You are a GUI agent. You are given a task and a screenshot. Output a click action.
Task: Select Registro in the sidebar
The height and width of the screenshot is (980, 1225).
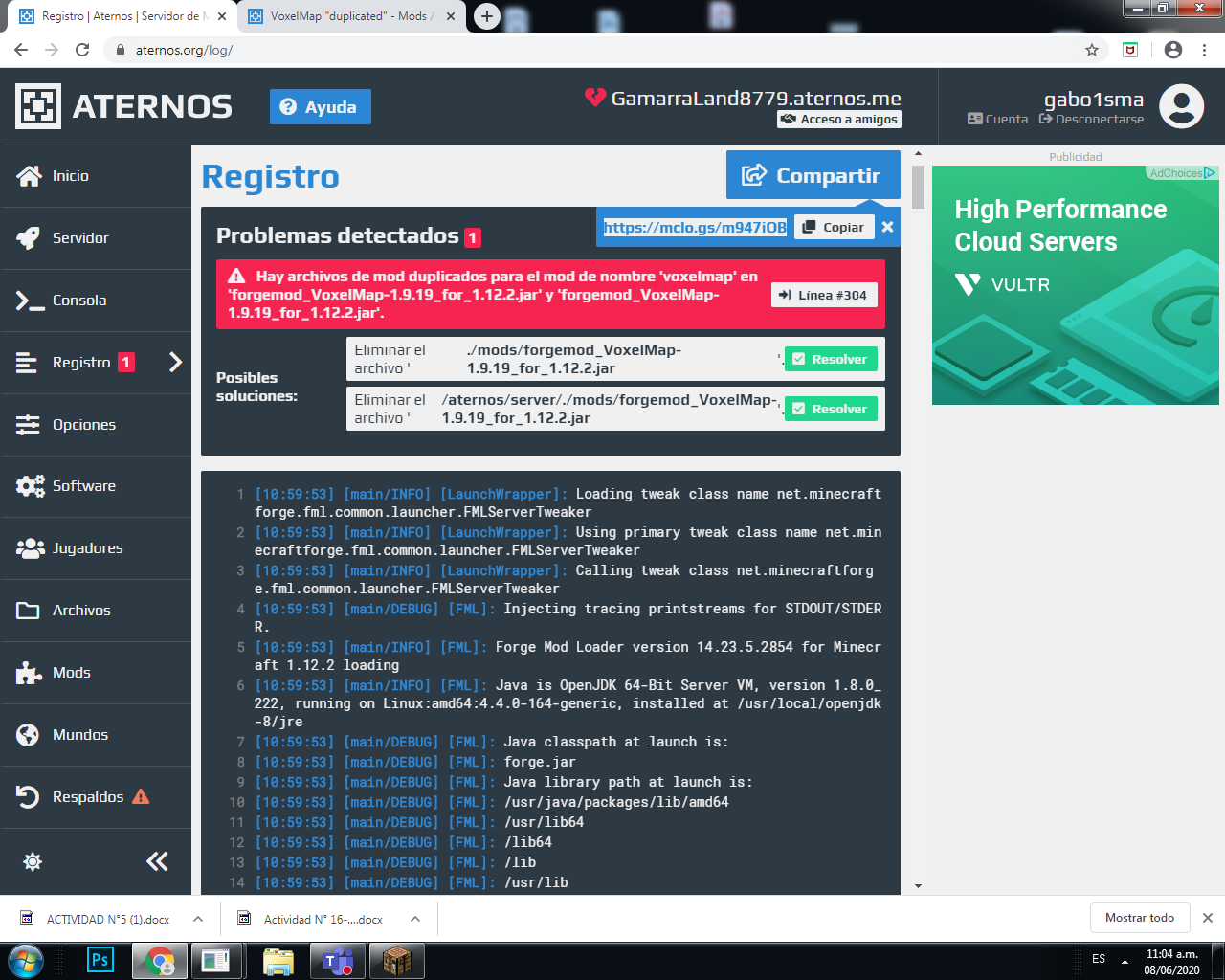[x=96, y=363]
